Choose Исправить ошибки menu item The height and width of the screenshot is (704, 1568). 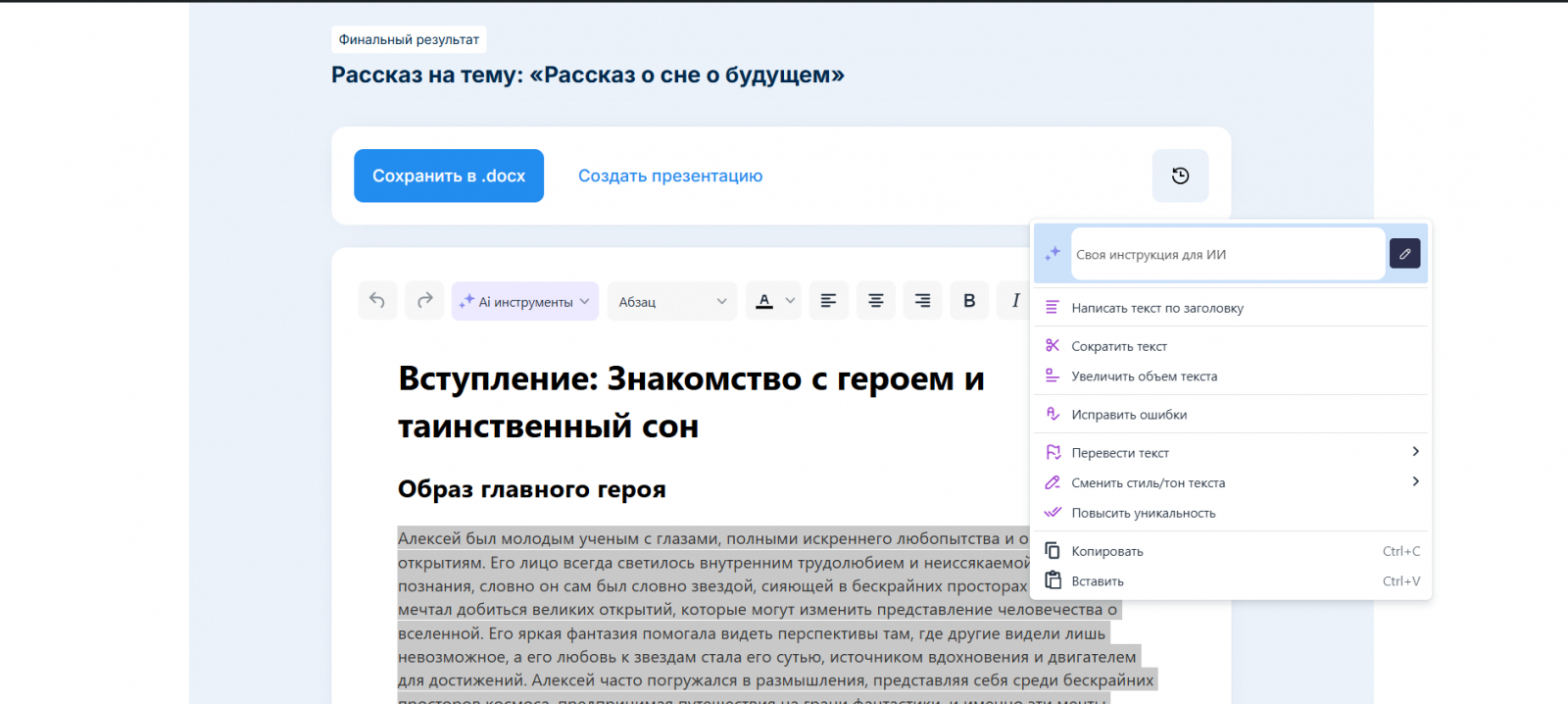[x=1129, y=415]
